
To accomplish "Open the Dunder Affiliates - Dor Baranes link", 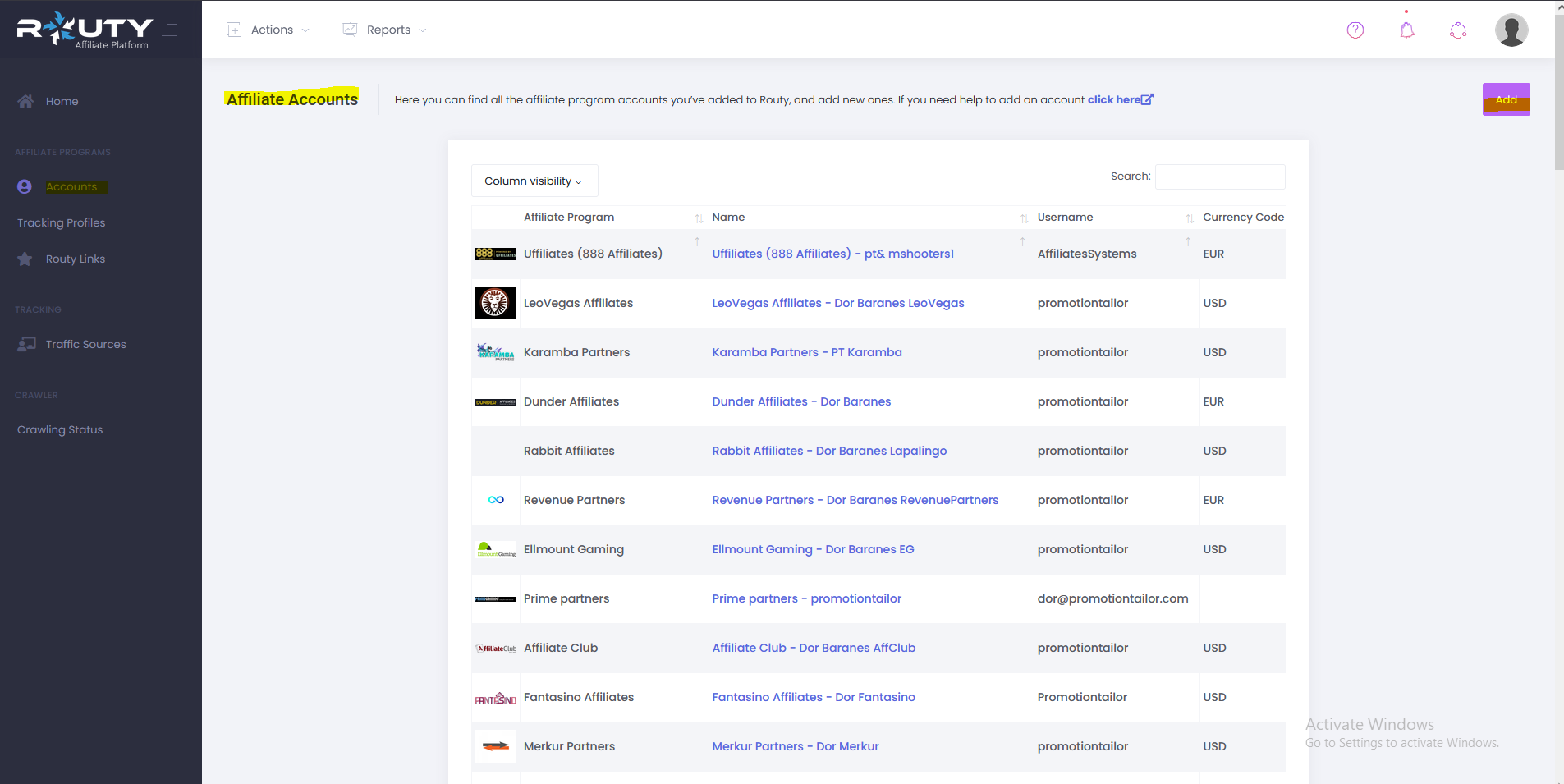I will tap(801, 401).
